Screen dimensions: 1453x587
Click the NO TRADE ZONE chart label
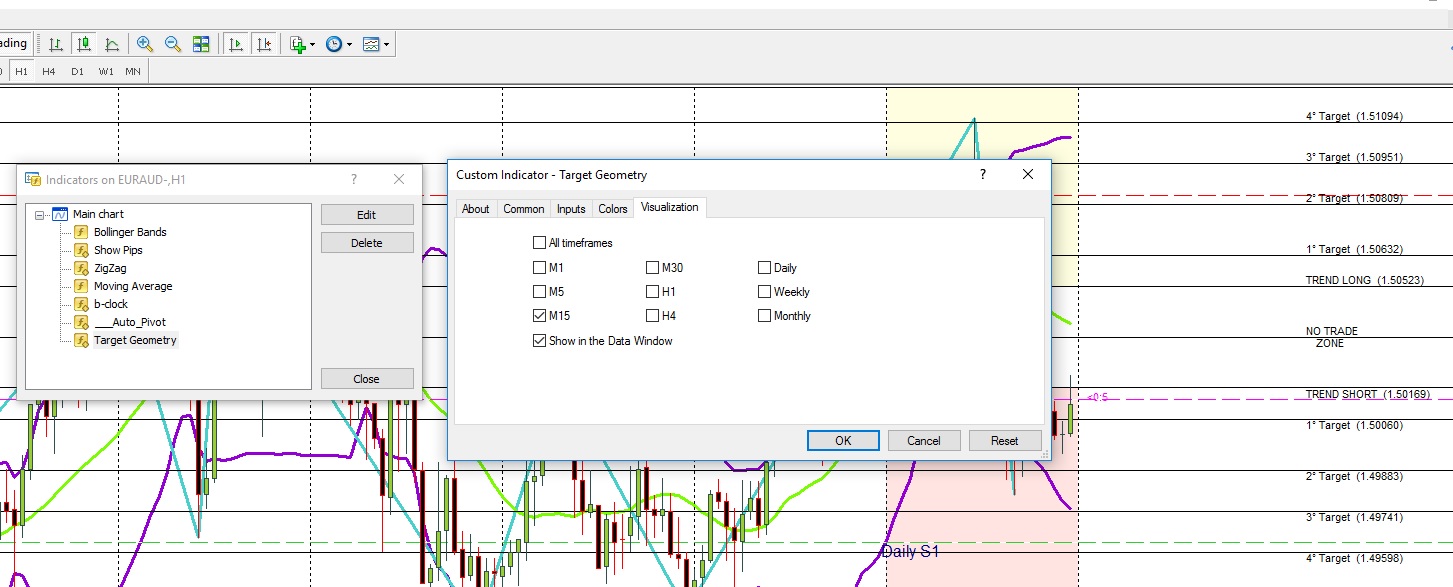coord(1331,337)
